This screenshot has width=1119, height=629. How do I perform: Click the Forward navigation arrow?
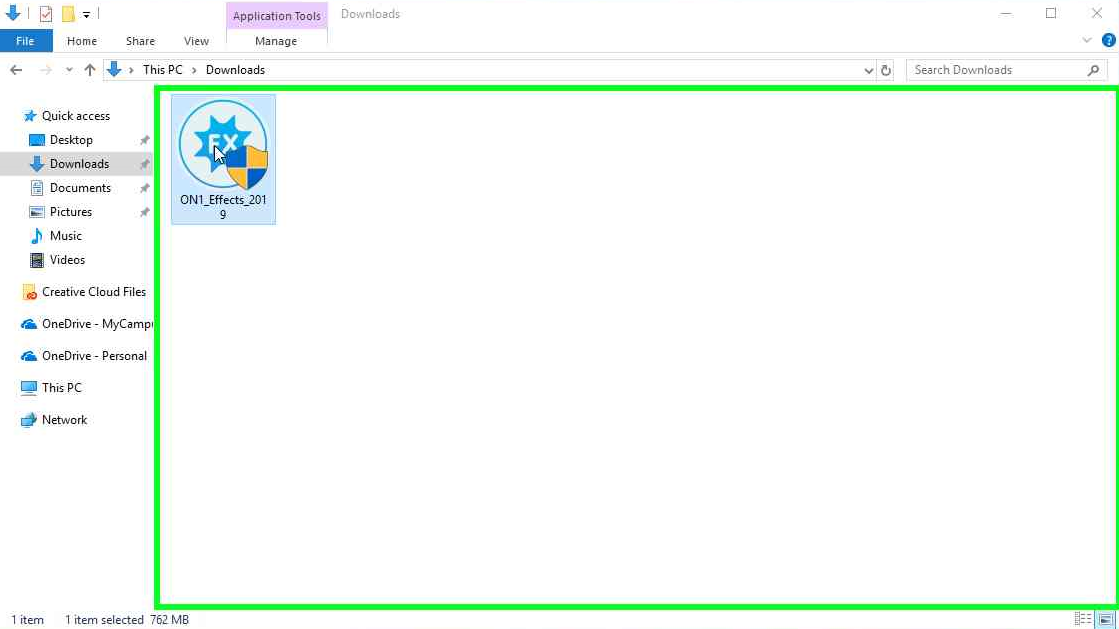(45, 70)
